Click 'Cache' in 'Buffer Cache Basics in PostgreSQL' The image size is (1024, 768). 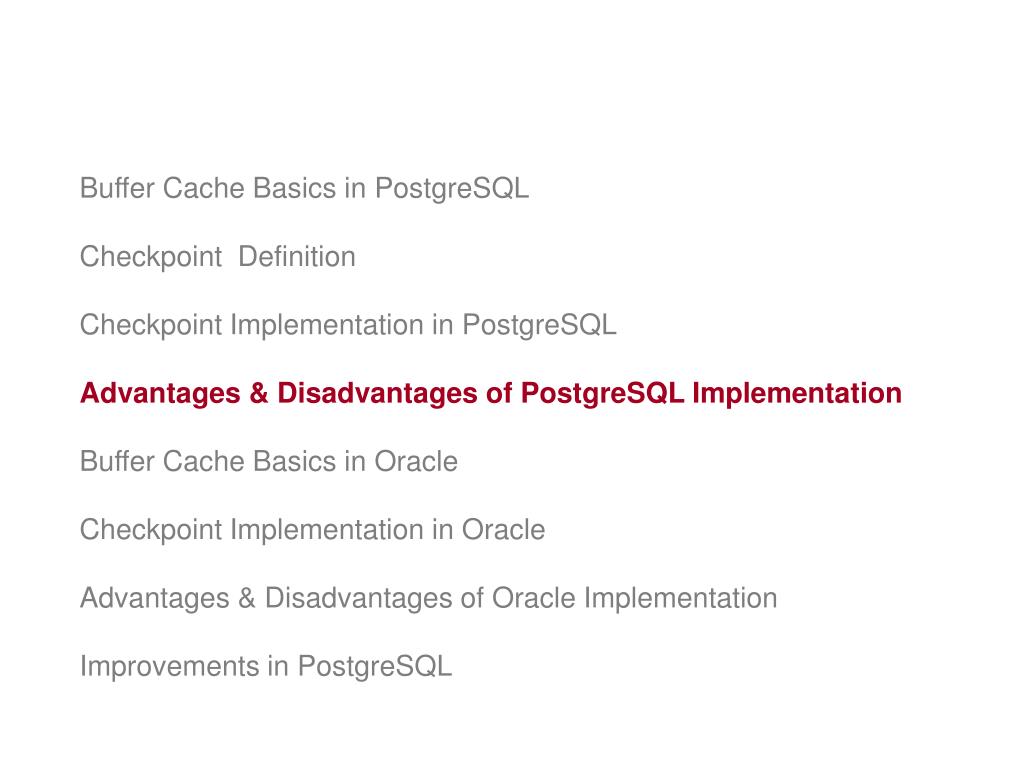(x=204, y=189)
